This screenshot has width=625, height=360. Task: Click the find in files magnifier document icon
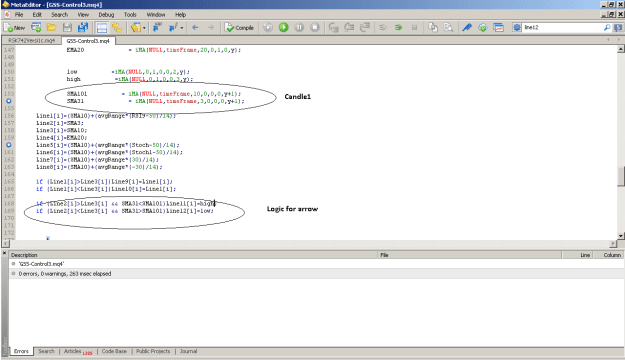(x=448, y=28)
